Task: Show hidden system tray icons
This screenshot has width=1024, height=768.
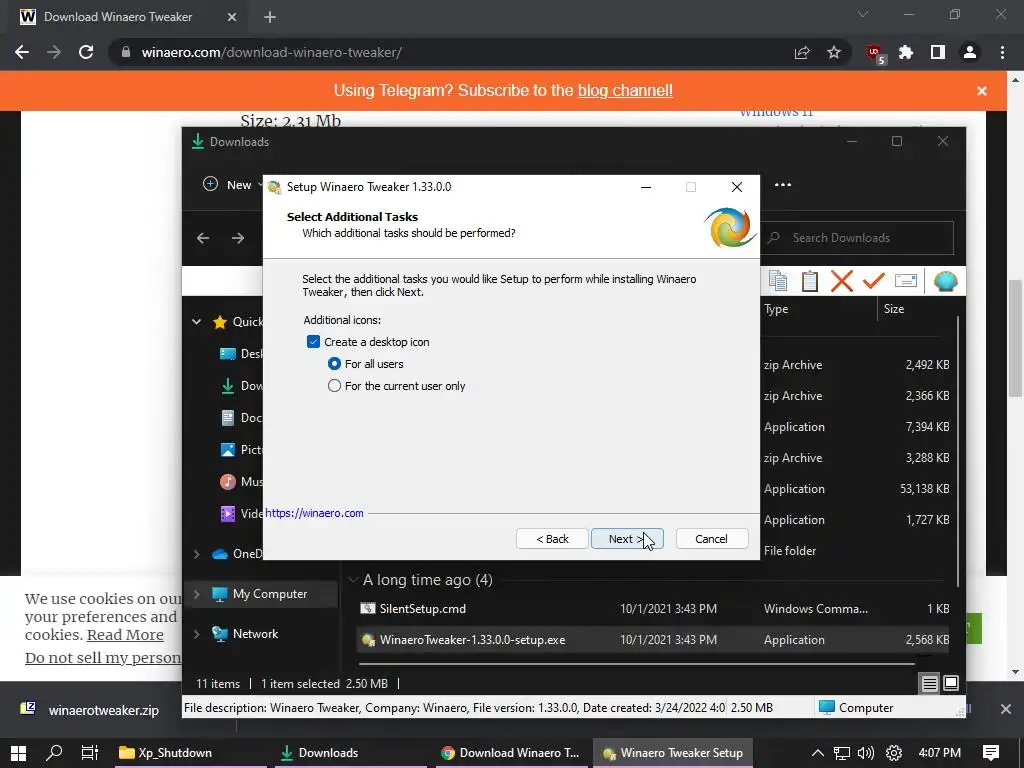Action: coord(817,753)
